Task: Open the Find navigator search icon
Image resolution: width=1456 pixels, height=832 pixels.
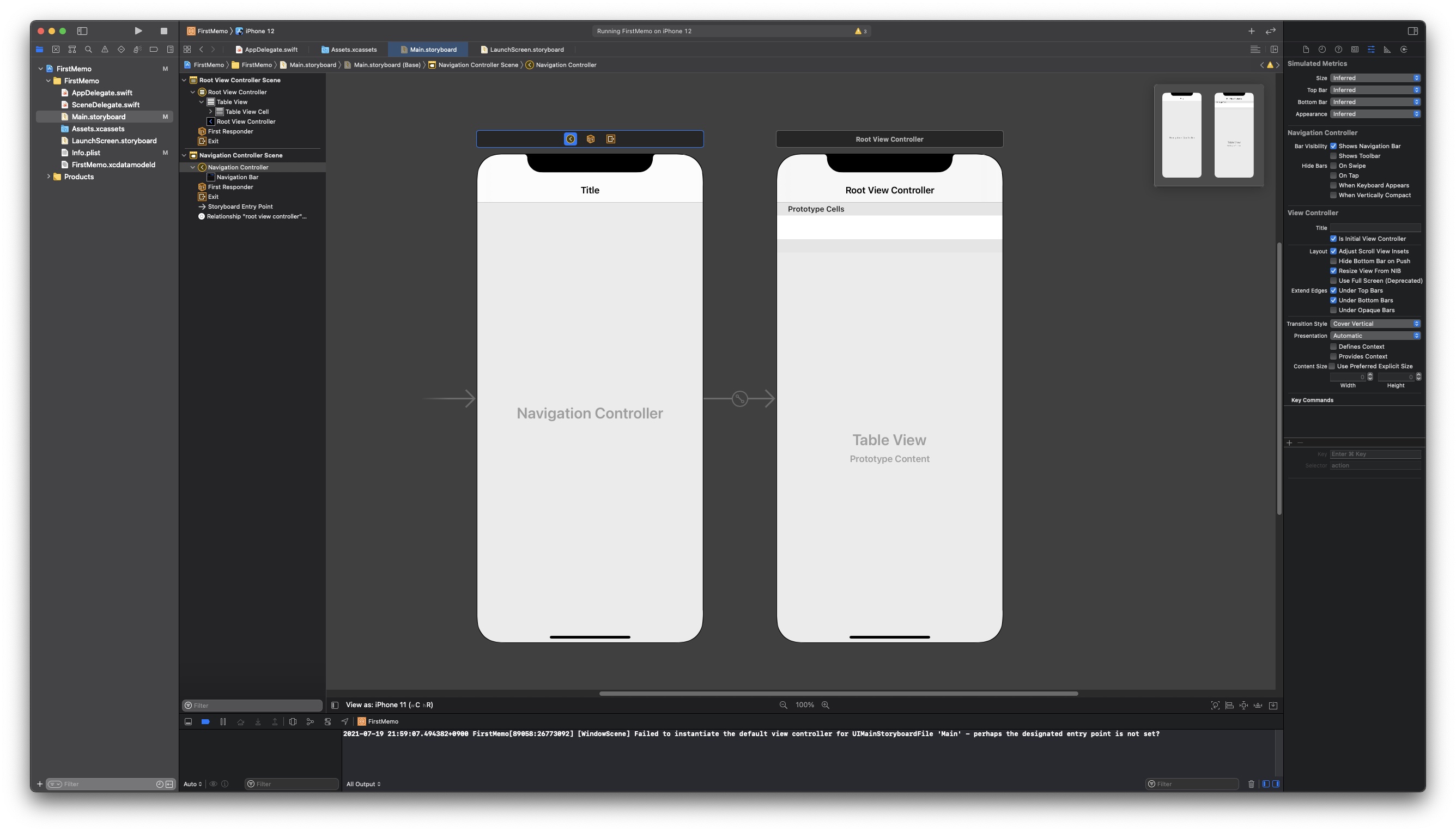Action: (89, 50)
